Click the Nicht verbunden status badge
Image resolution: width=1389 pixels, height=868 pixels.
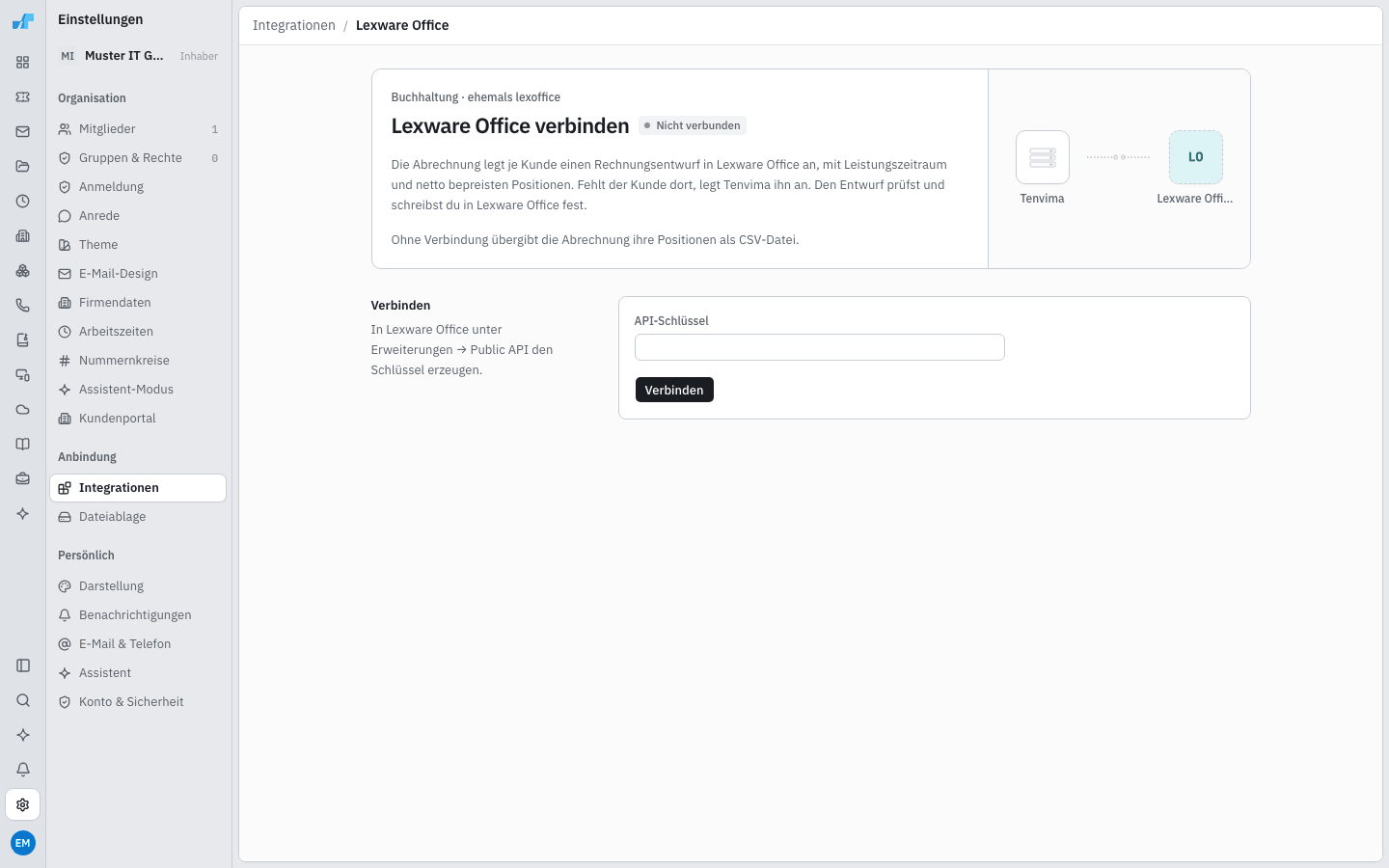693,125
